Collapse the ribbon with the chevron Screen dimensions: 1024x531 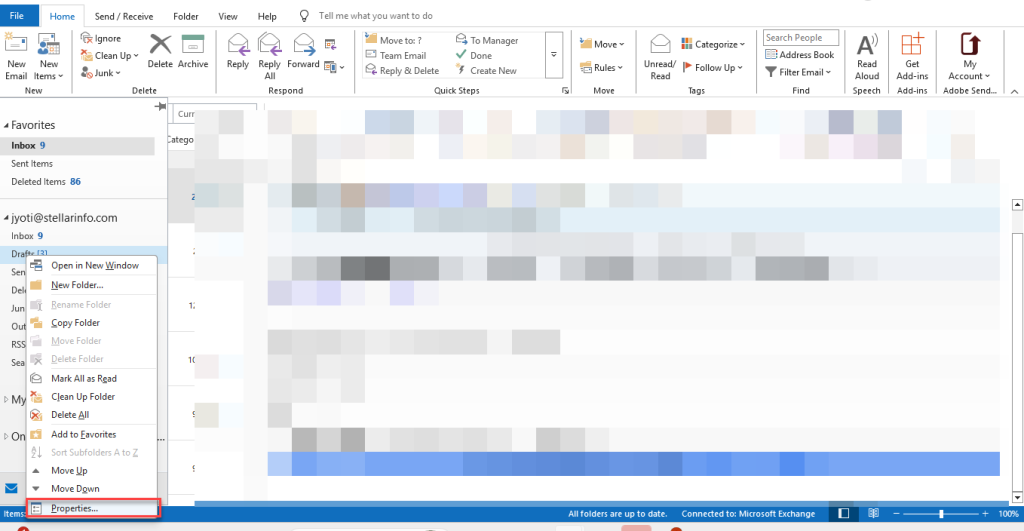pos(1014,91)
